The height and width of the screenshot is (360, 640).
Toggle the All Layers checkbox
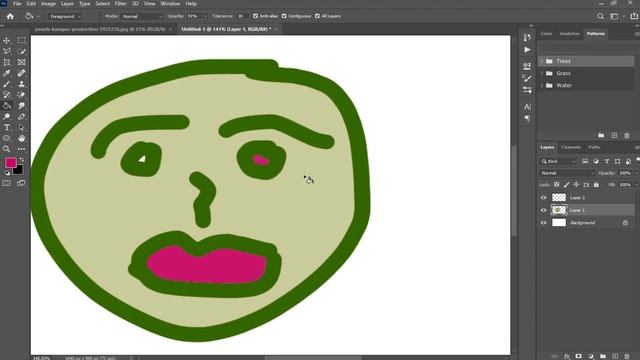coord(317,16)
